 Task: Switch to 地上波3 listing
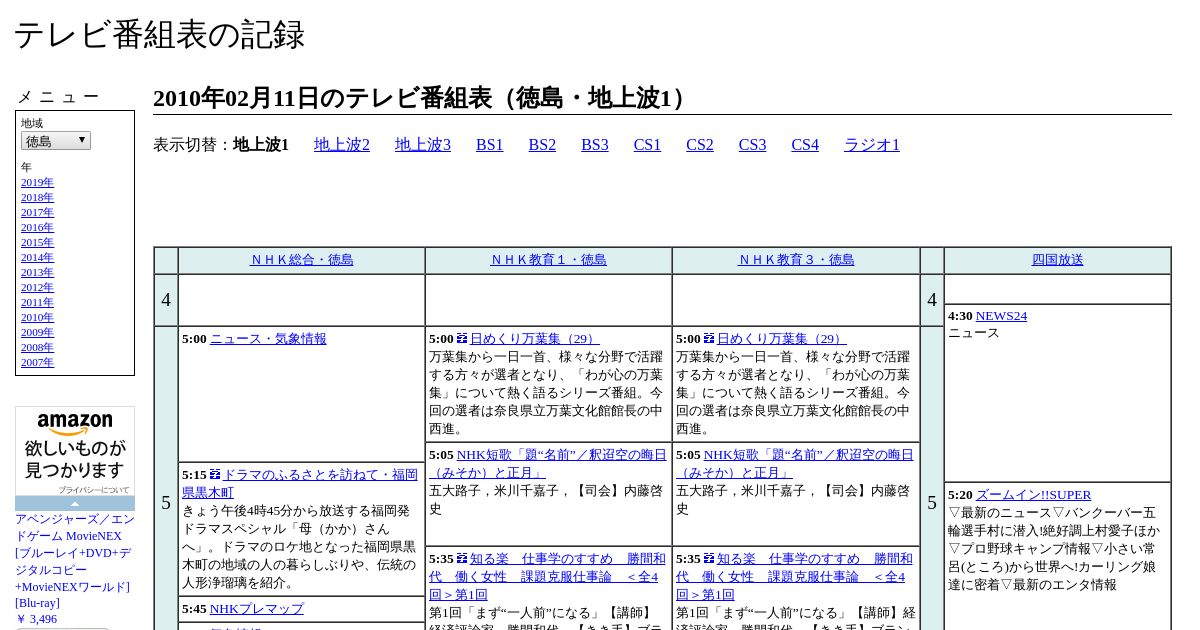[423, 145]
